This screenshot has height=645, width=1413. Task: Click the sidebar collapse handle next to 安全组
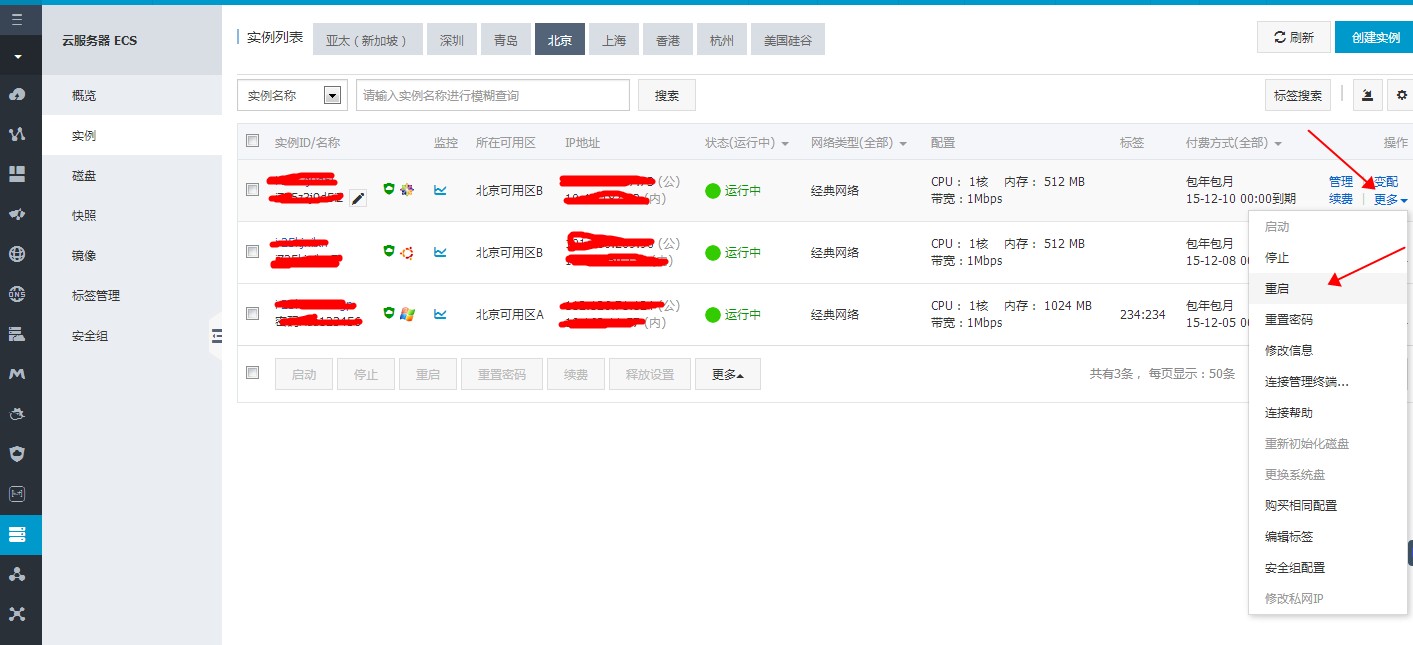coord(216,336)
